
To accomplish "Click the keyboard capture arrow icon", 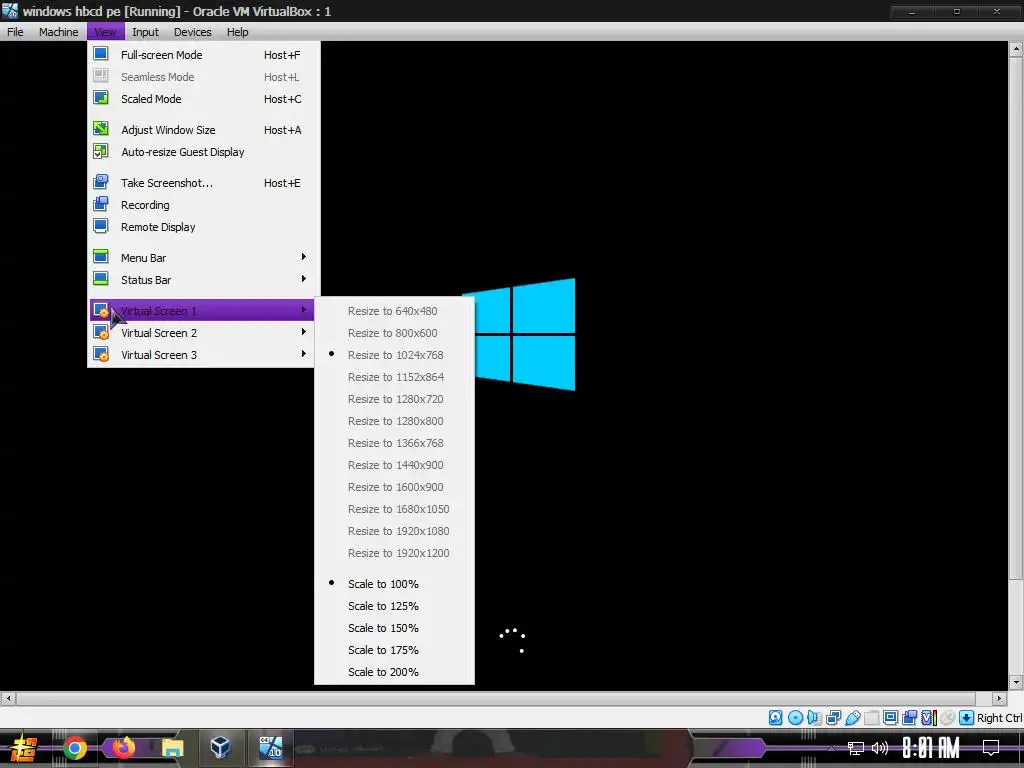I will coord(967,718).
